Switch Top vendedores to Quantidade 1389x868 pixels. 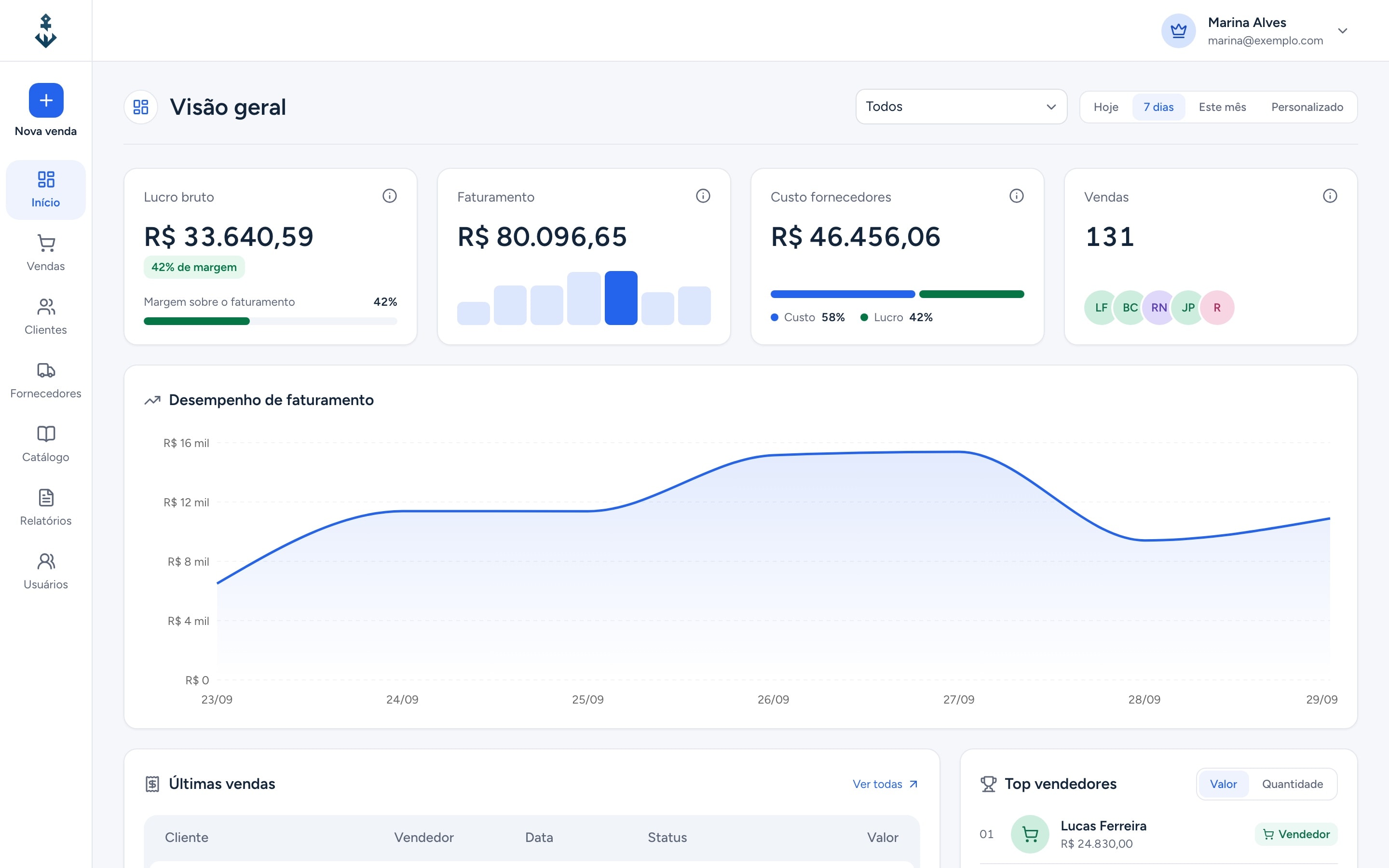1293,784
